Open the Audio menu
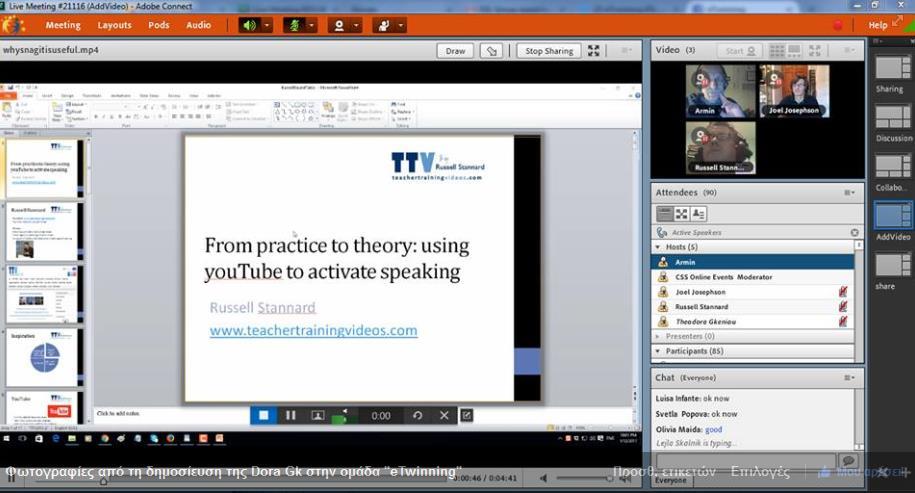The width and height of the screenshot is (915, 493). 198,25
